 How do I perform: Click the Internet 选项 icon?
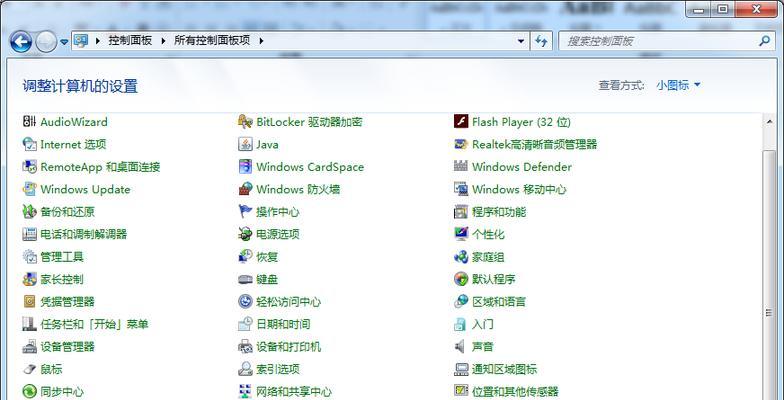[30, 144]
